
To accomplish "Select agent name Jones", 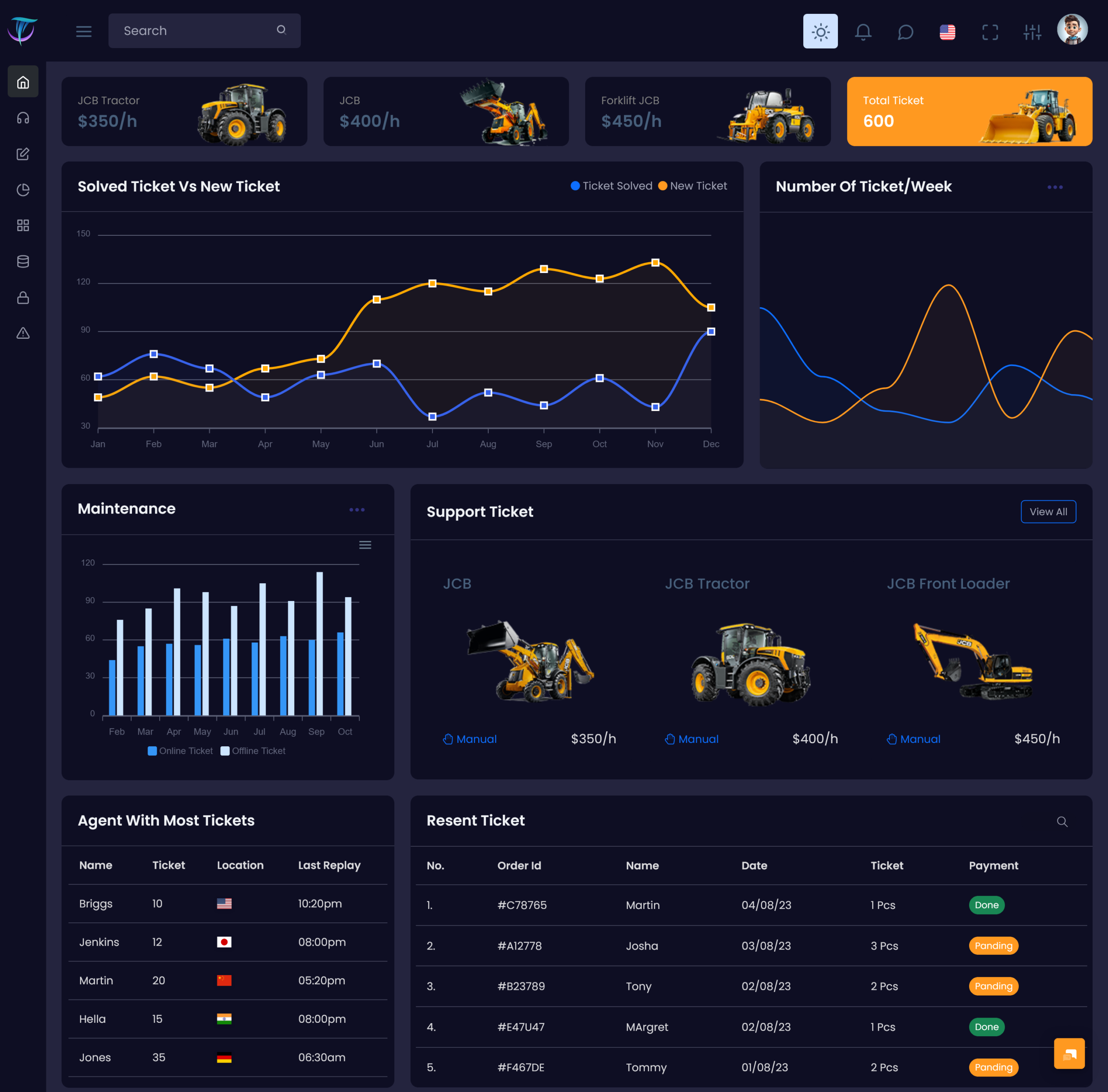I will [95, 1058].
